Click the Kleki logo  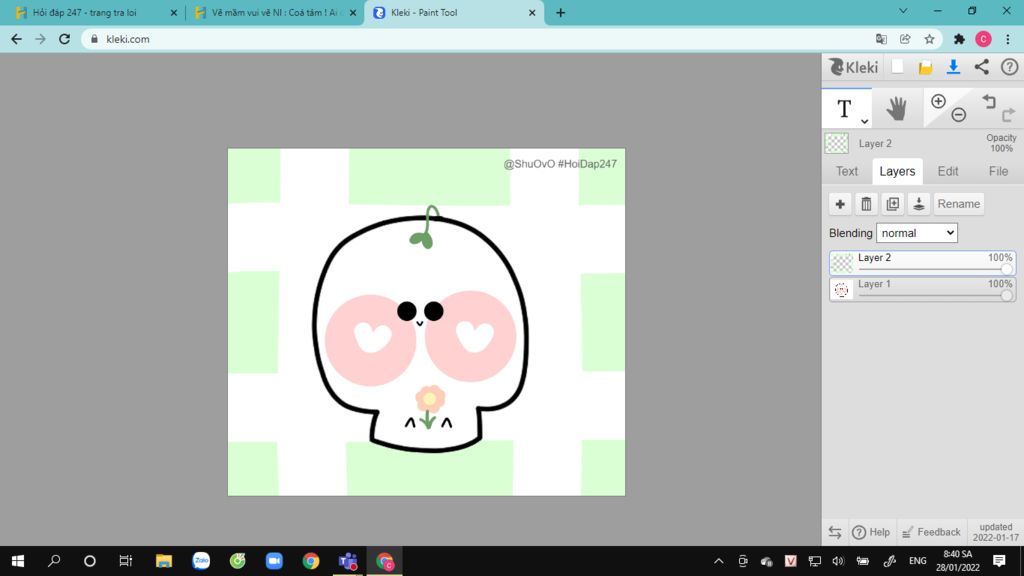[854, 67]
